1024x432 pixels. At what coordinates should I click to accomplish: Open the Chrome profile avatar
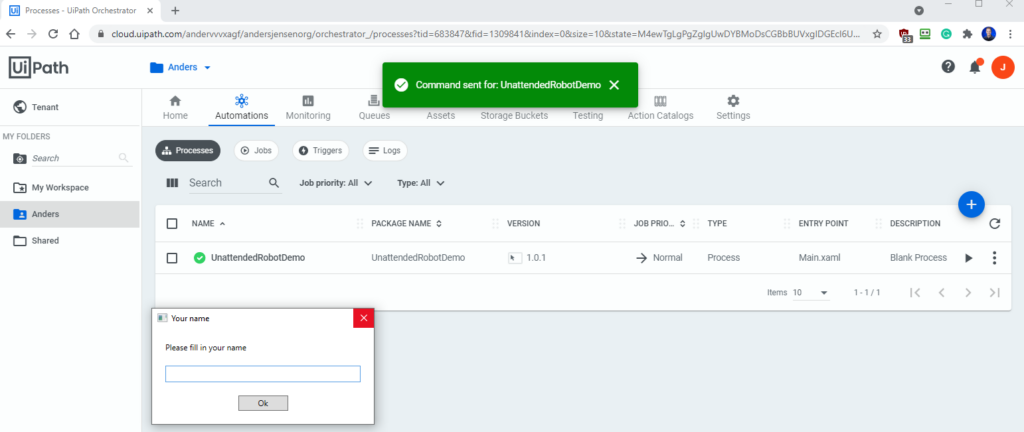pos(989,34)
